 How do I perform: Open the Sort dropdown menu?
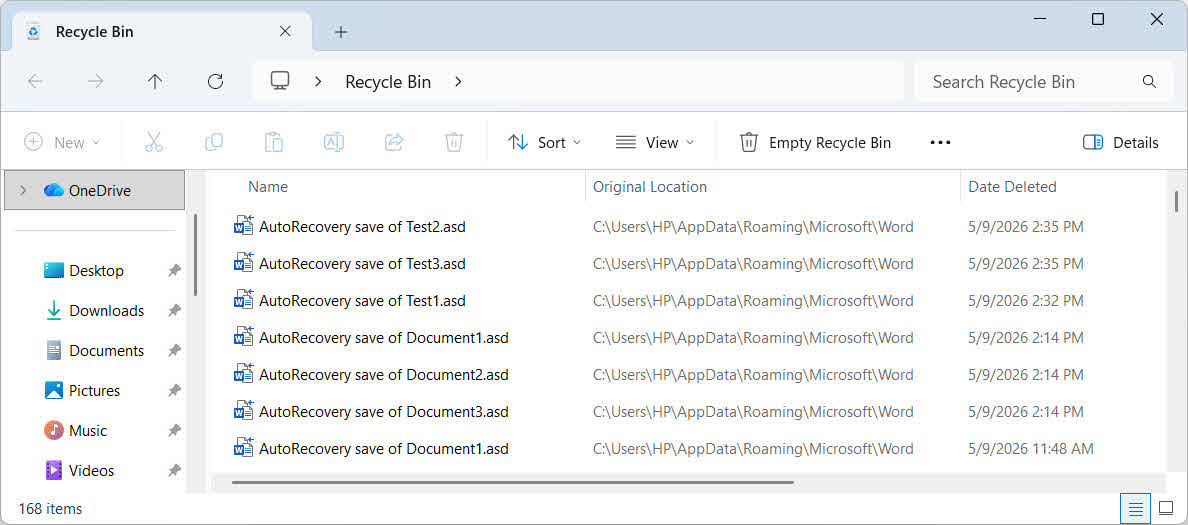click(x=544, y=142)
